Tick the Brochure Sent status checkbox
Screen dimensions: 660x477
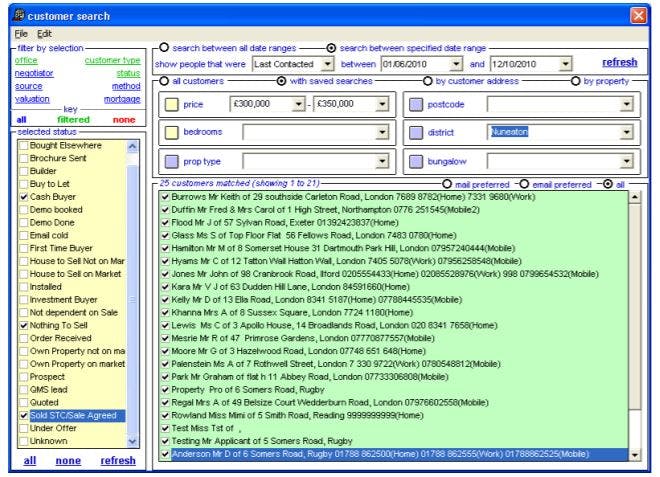pos(24,158)
